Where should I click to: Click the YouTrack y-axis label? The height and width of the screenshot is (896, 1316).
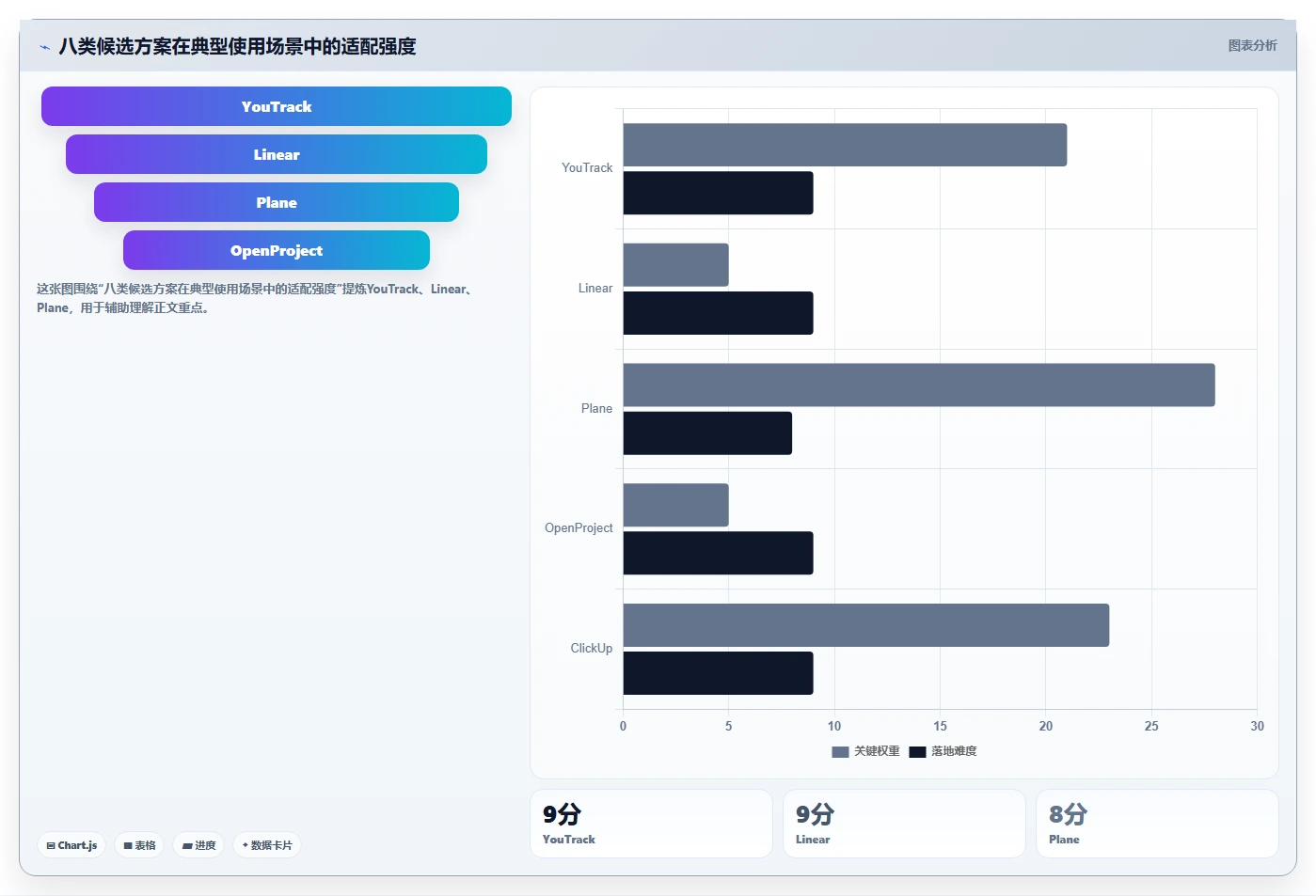(587, 167)
